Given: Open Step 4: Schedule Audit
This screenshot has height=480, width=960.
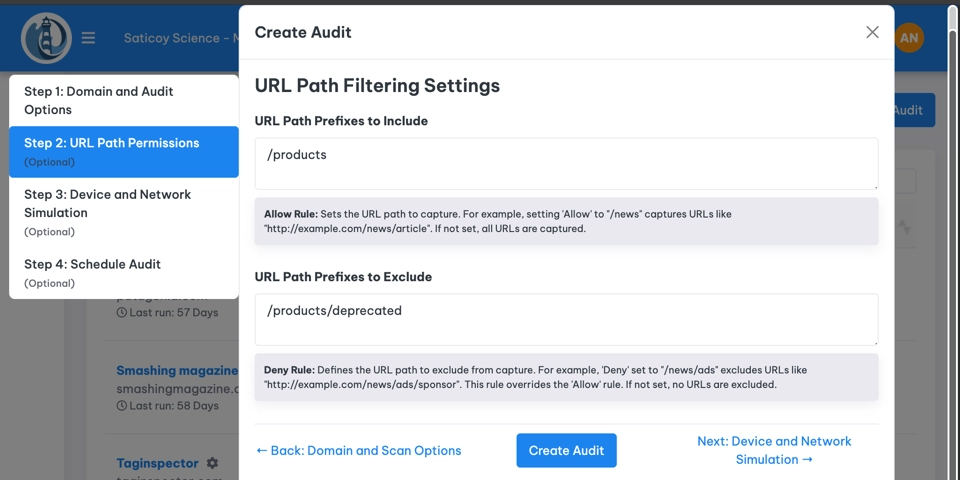Looking at the screenshot, I should click(x=124, y=272).
